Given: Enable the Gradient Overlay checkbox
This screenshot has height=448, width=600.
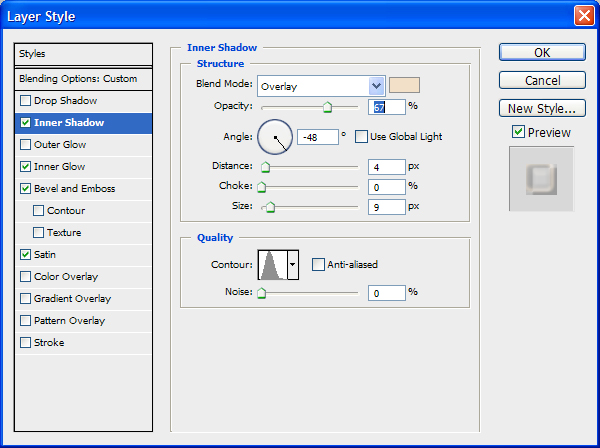Looking at the screenshot, I should point(25,299).
